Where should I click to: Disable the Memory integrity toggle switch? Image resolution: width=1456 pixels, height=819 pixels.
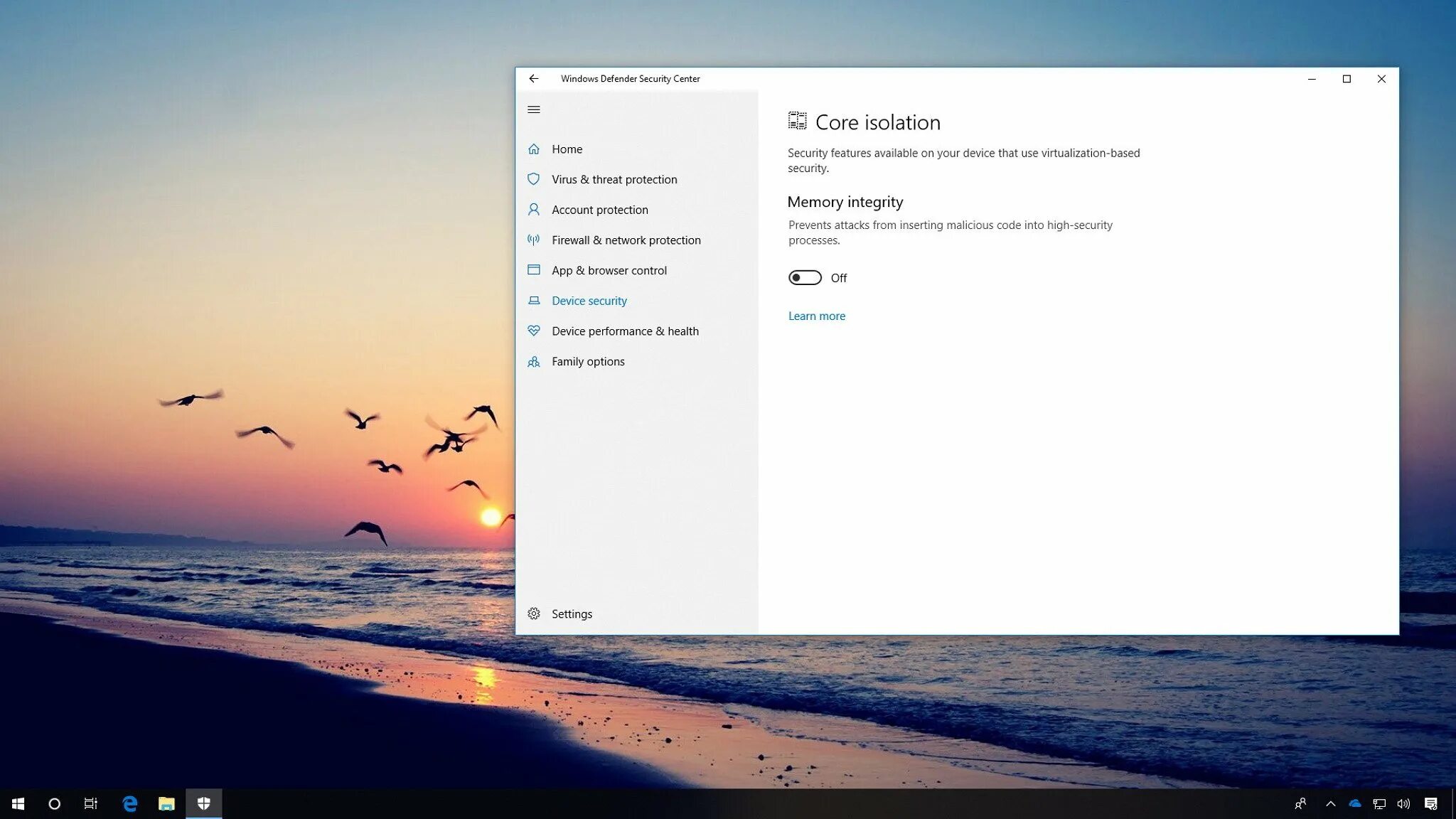(805, 277)
